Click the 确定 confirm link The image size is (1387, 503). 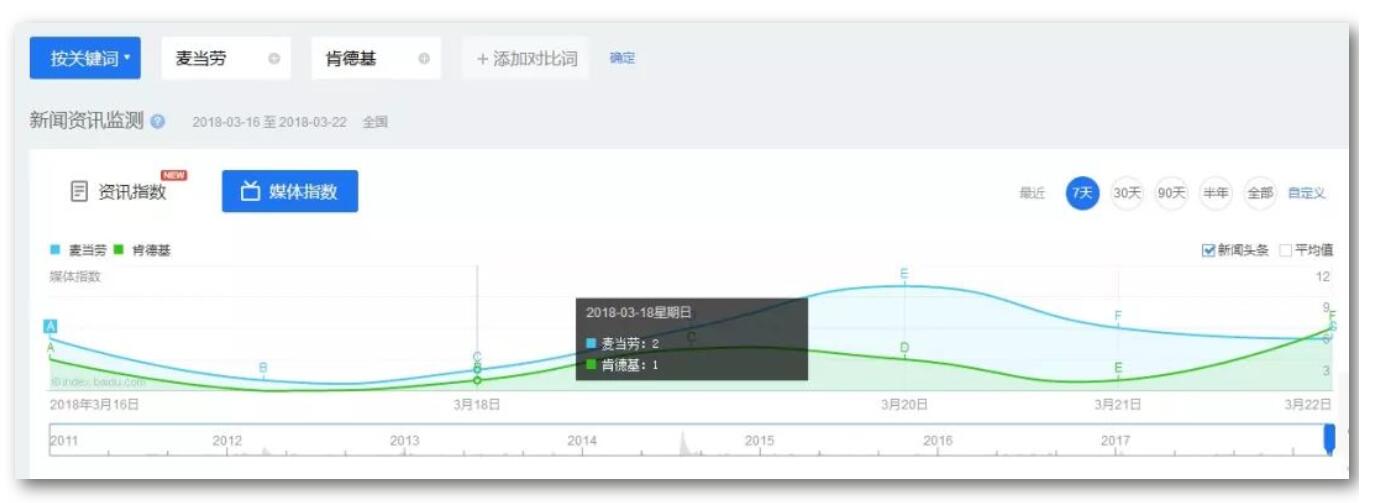622,59
